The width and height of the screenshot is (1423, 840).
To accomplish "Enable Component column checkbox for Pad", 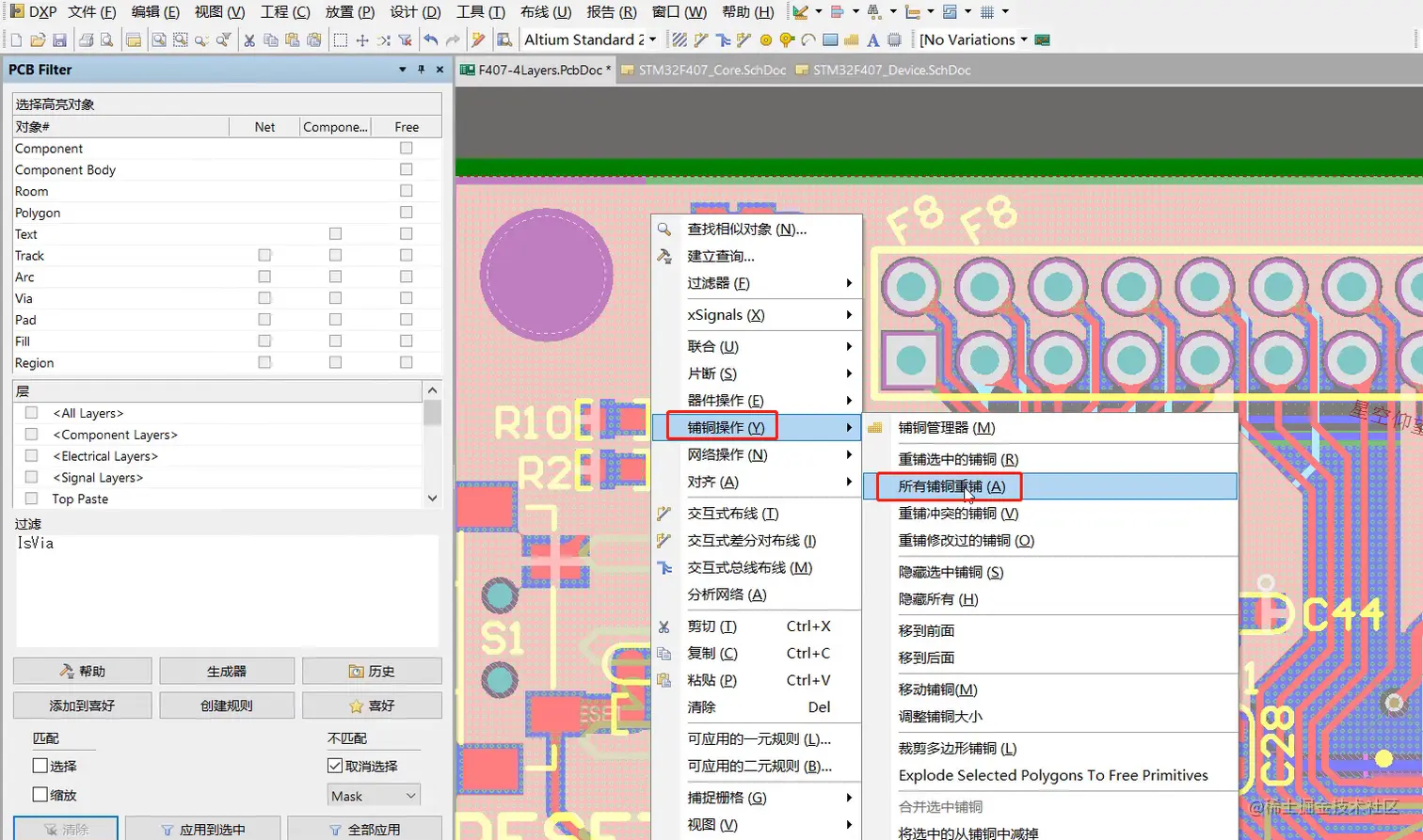I will [x=335, y=320].
